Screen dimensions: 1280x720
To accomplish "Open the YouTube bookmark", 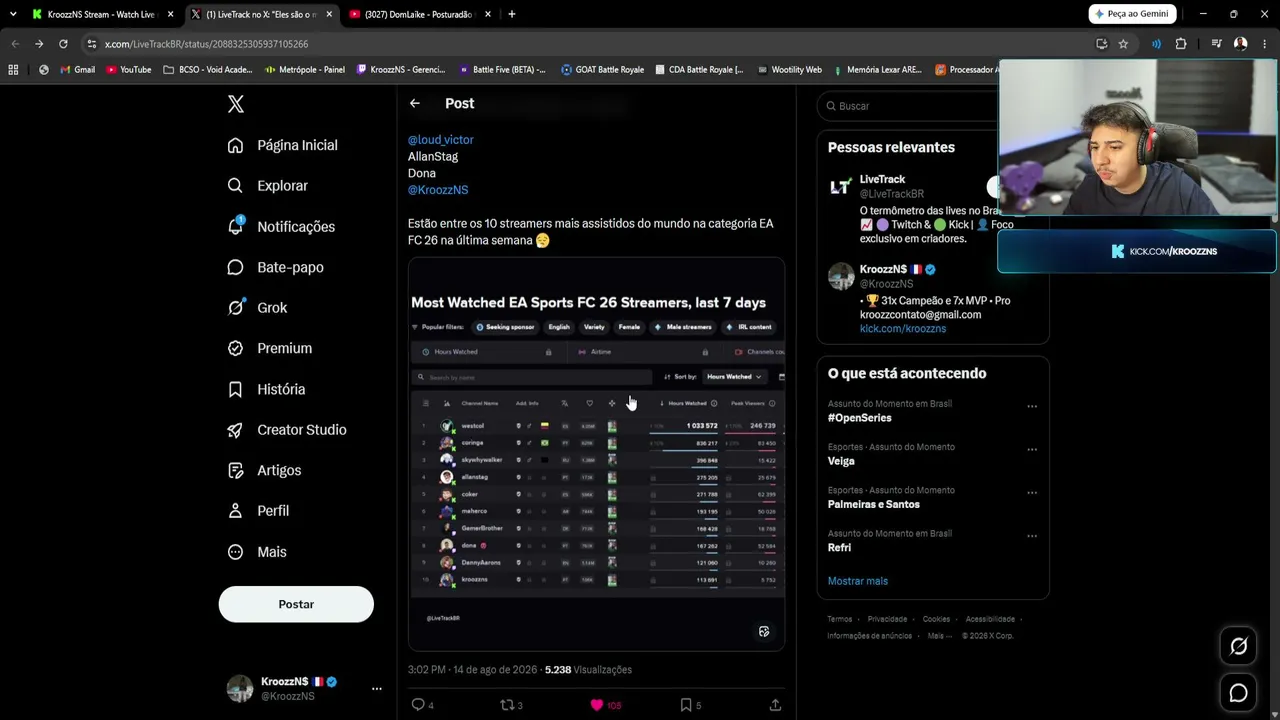I will [129, 70].
